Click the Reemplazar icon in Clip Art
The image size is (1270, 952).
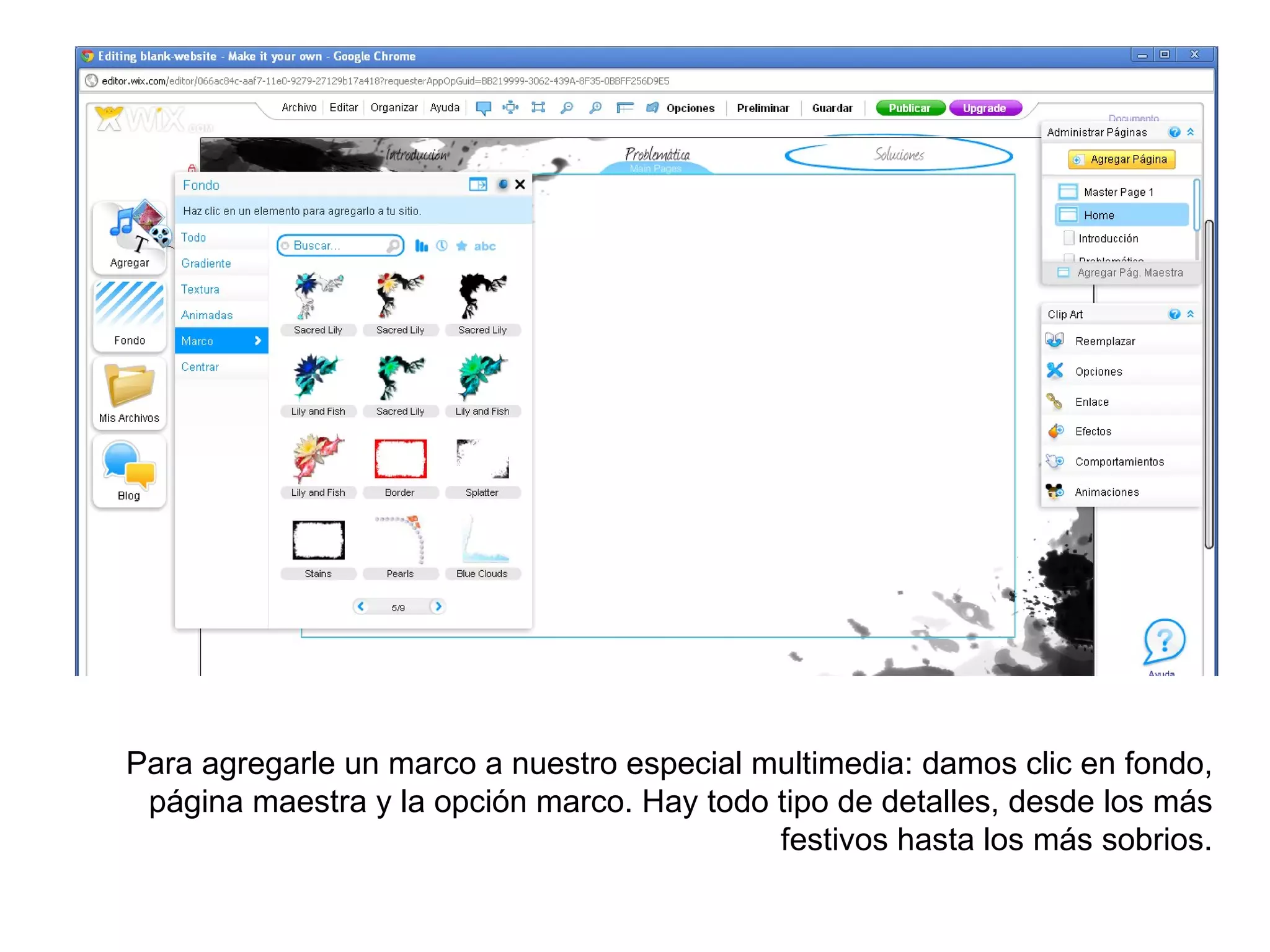(1054, 340)
